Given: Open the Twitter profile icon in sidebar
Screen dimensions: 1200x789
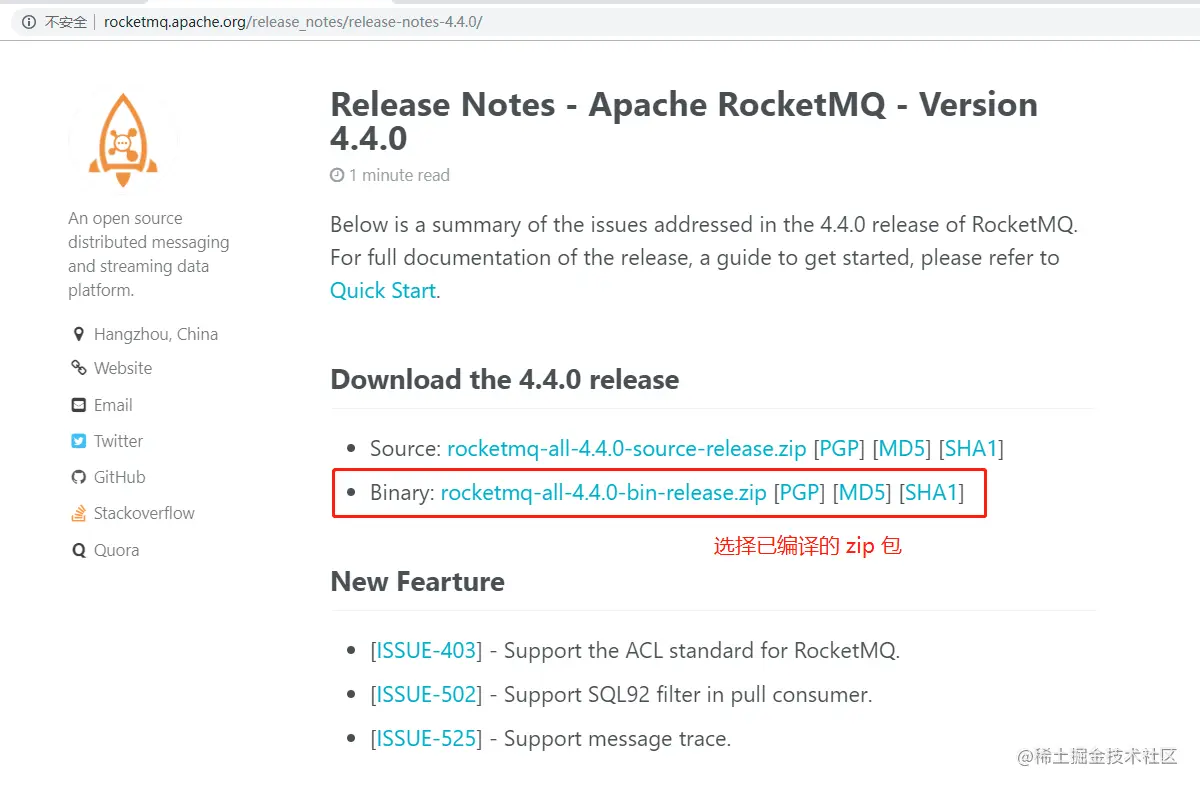Looking at the screenshot, I should point(79,441).
